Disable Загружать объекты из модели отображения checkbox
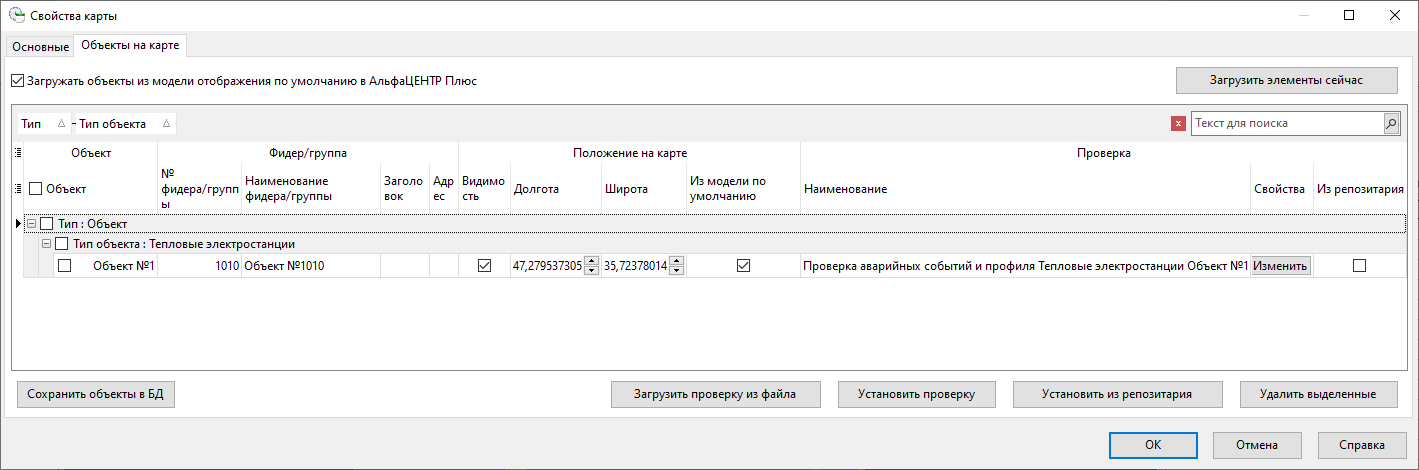 coord(17,81)
